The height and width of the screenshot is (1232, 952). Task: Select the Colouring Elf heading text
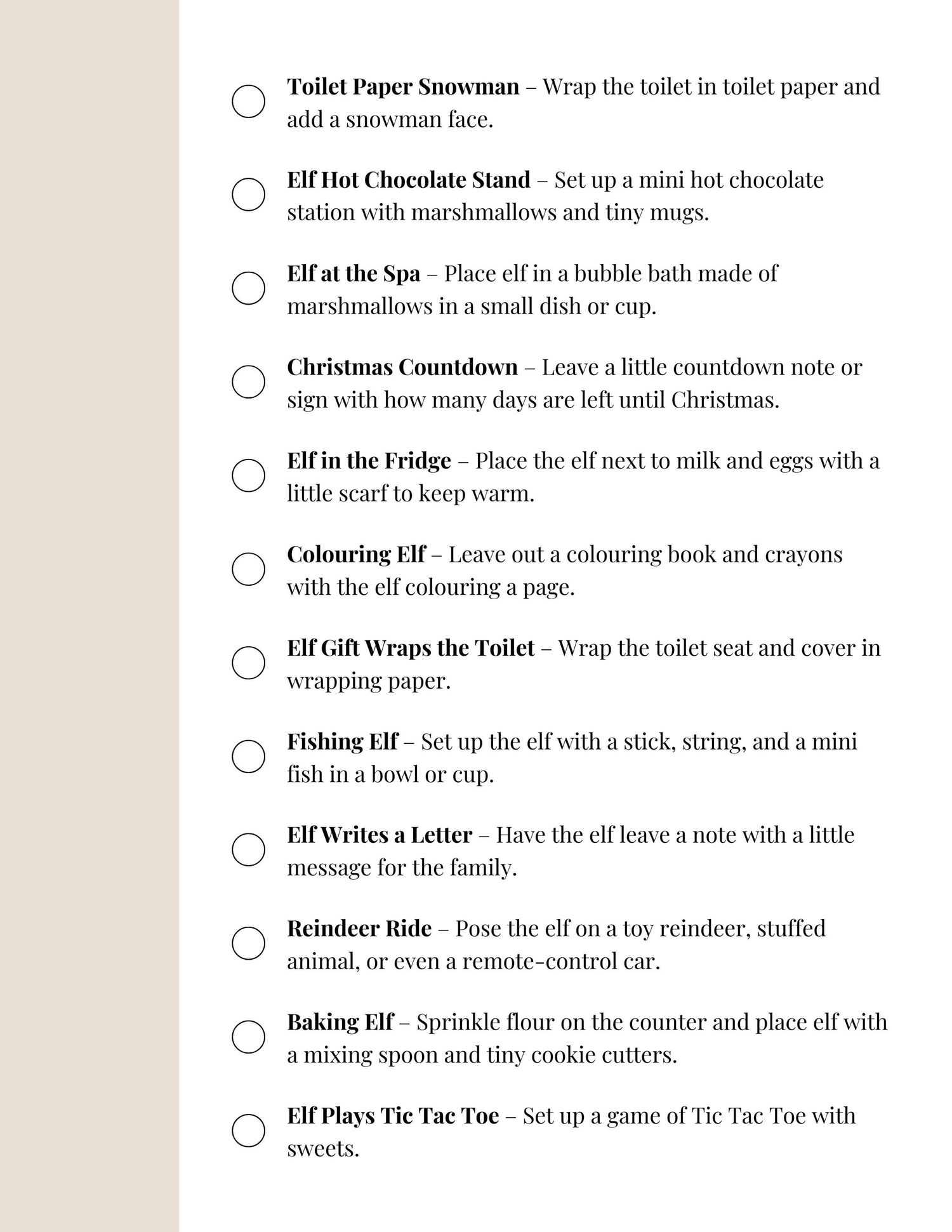click(x=356, y=555)
